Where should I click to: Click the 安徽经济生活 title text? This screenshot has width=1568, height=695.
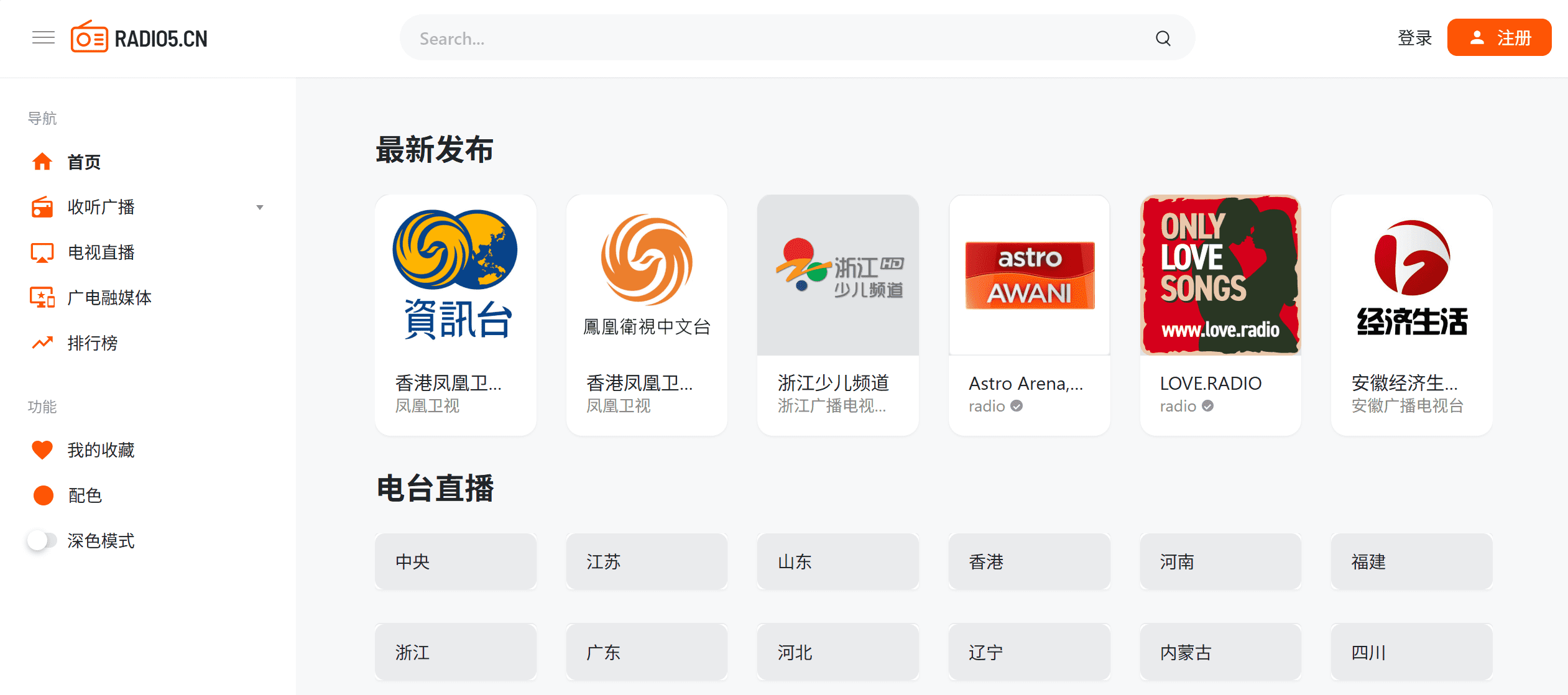point(1404,383)
